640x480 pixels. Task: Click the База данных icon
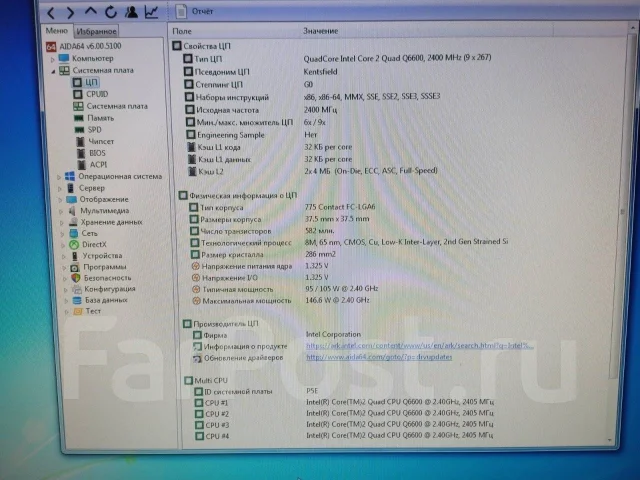point(77,300)
